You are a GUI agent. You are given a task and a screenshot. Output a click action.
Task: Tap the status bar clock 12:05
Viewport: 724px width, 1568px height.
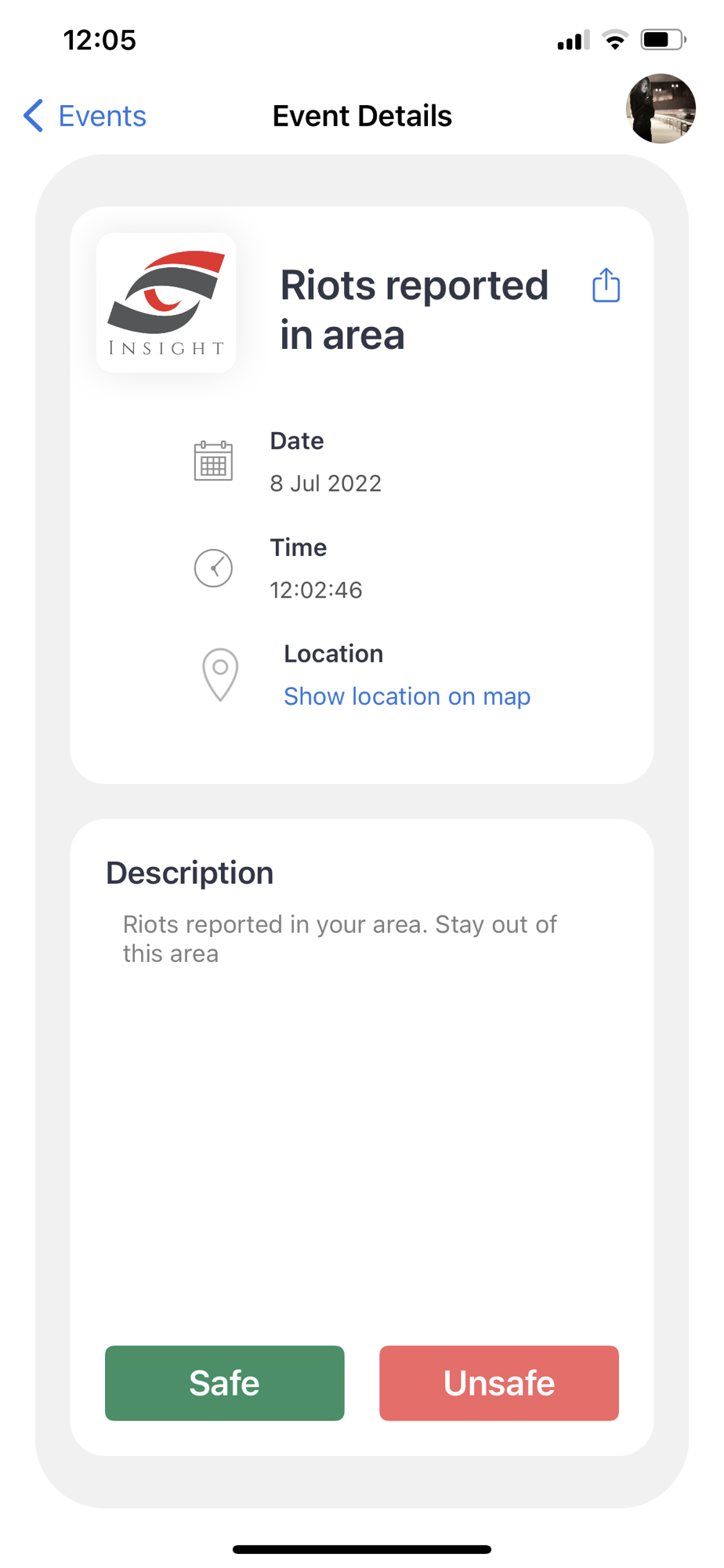click(100, 40)
